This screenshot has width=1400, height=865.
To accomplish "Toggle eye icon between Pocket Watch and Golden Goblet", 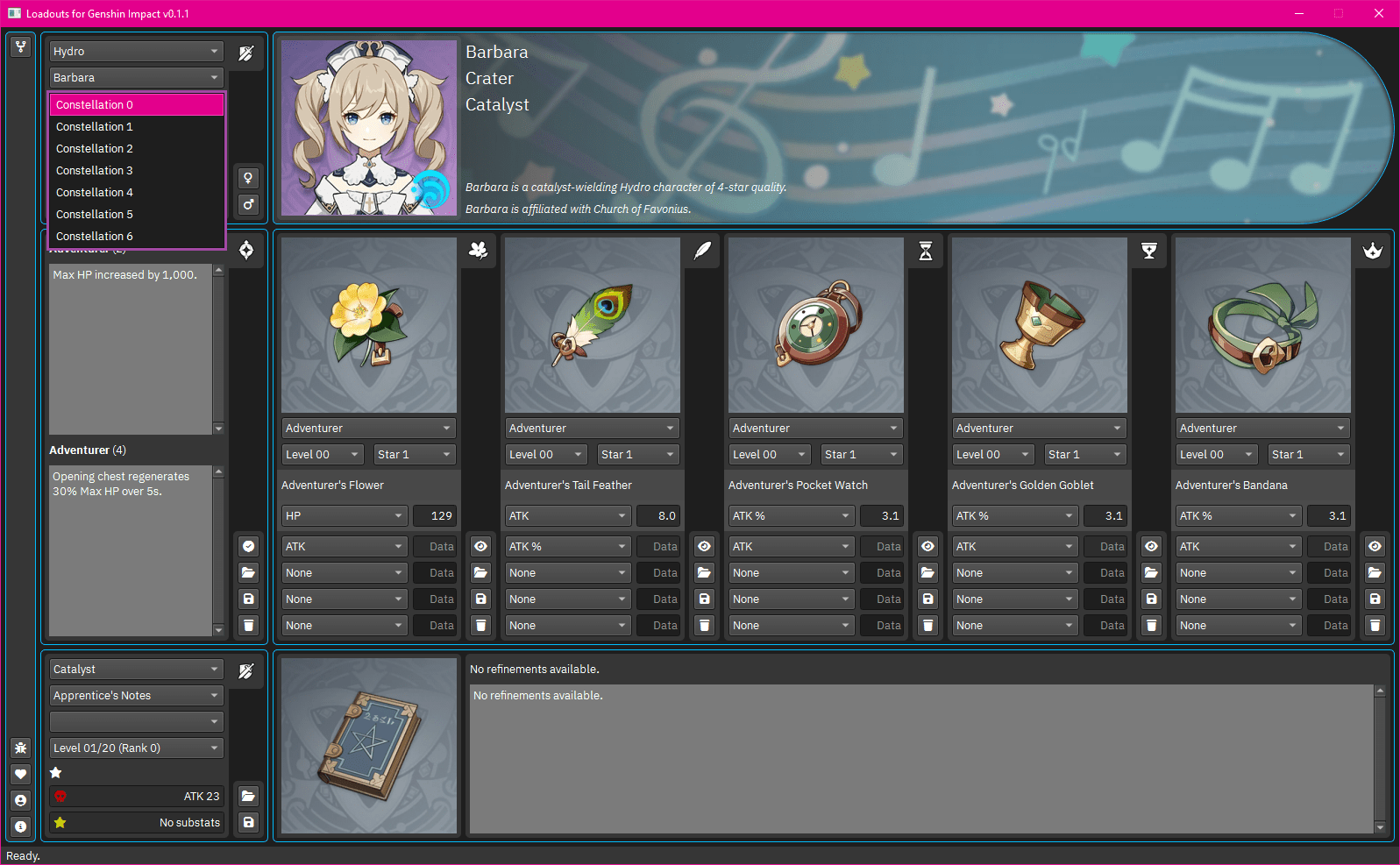I will pos(928,546).
